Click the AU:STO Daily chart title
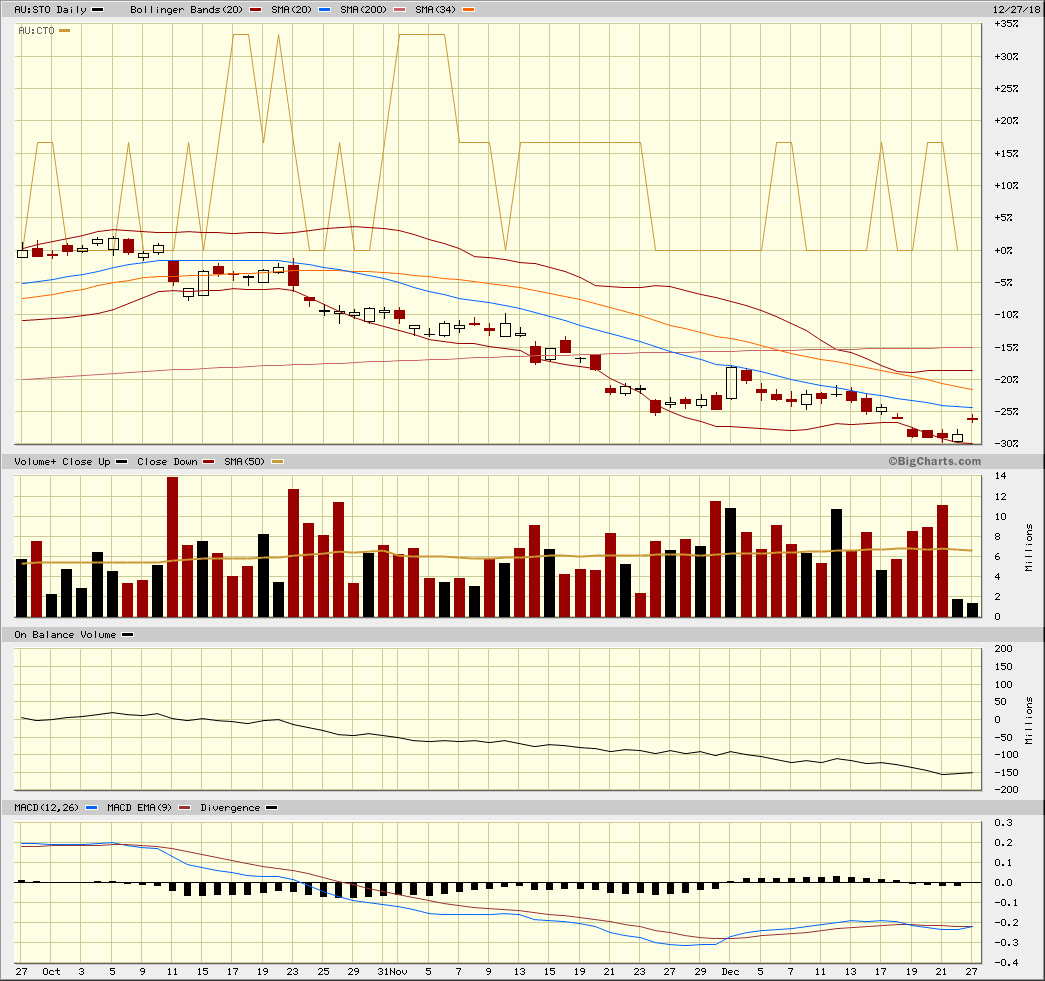The image size is (1045, 981). click(51, 9)
